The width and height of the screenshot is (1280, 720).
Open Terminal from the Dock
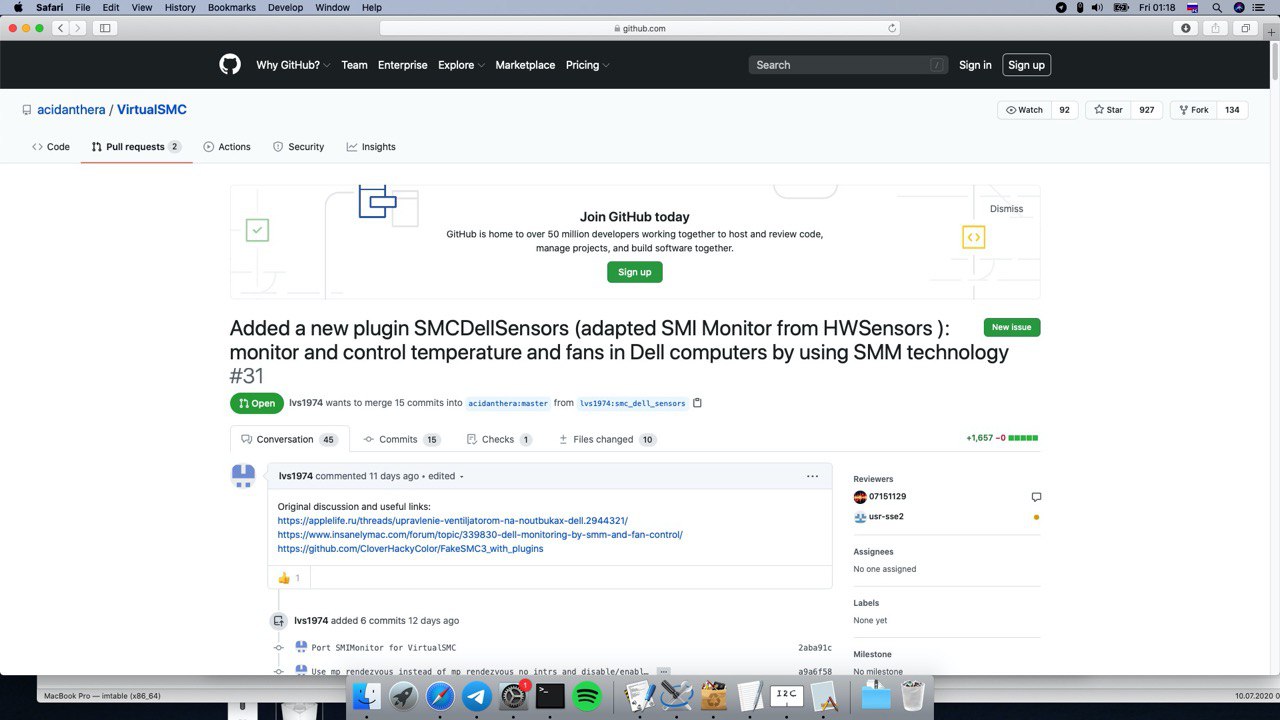tap(550, 696)
